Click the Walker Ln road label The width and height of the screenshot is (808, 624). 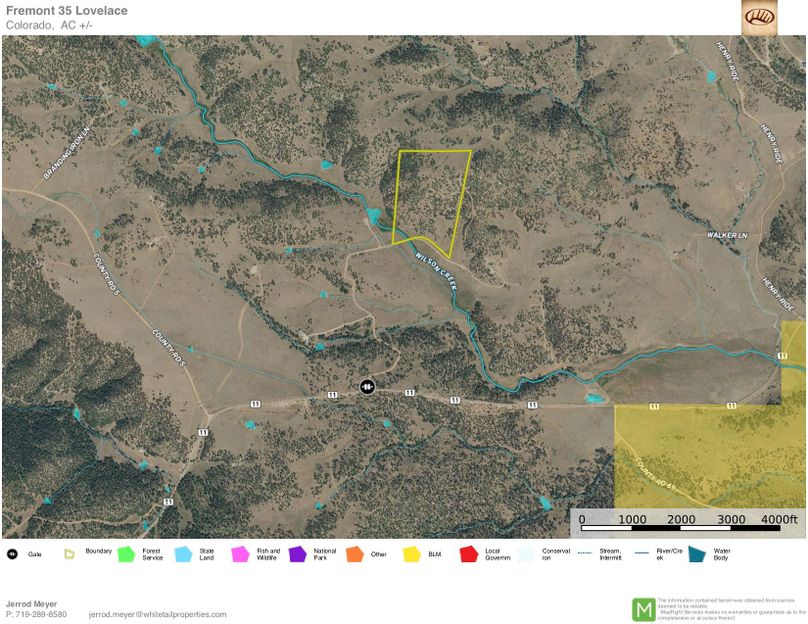726,235
